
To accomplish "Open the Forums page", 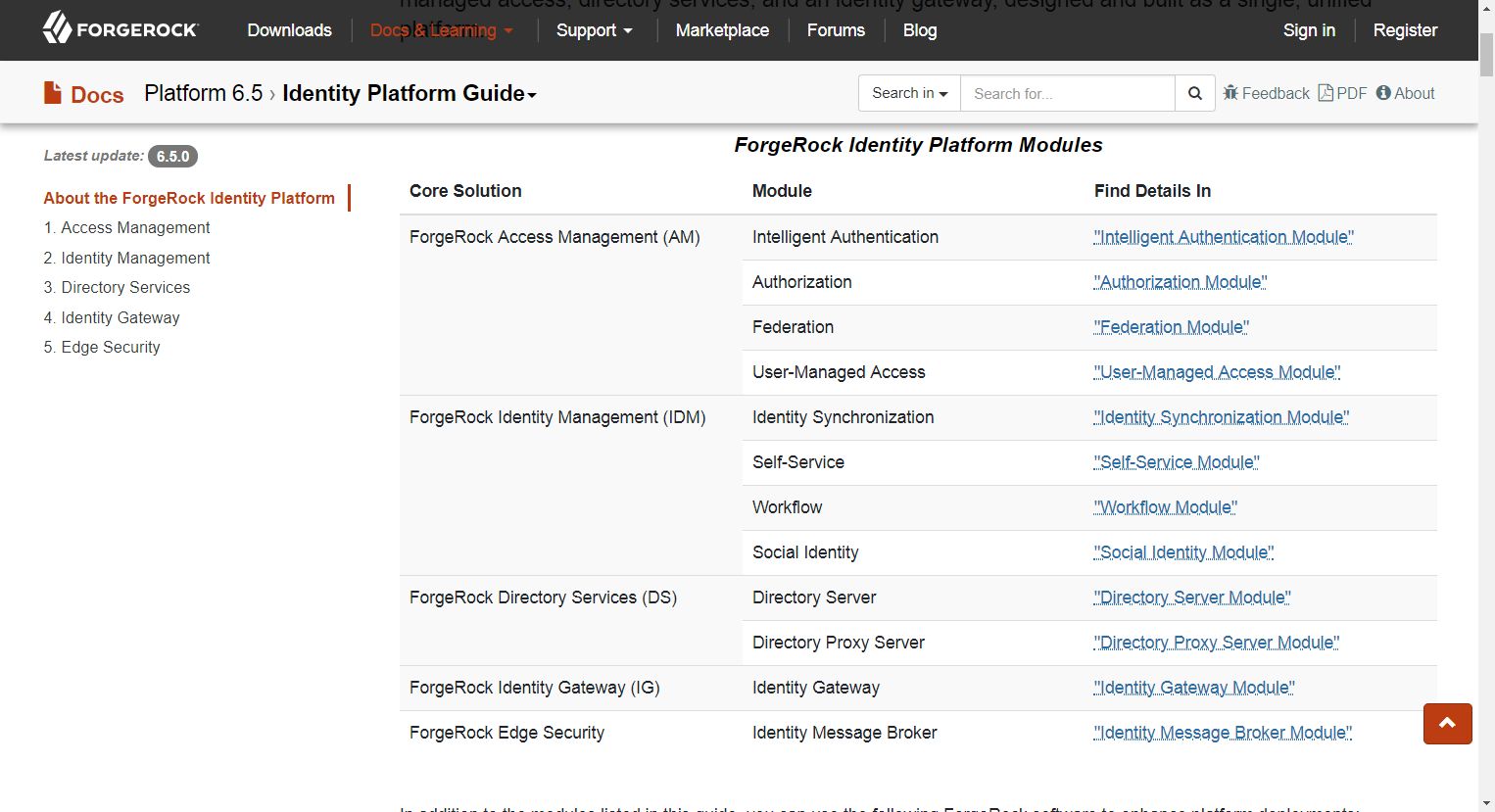I will 836,30.
